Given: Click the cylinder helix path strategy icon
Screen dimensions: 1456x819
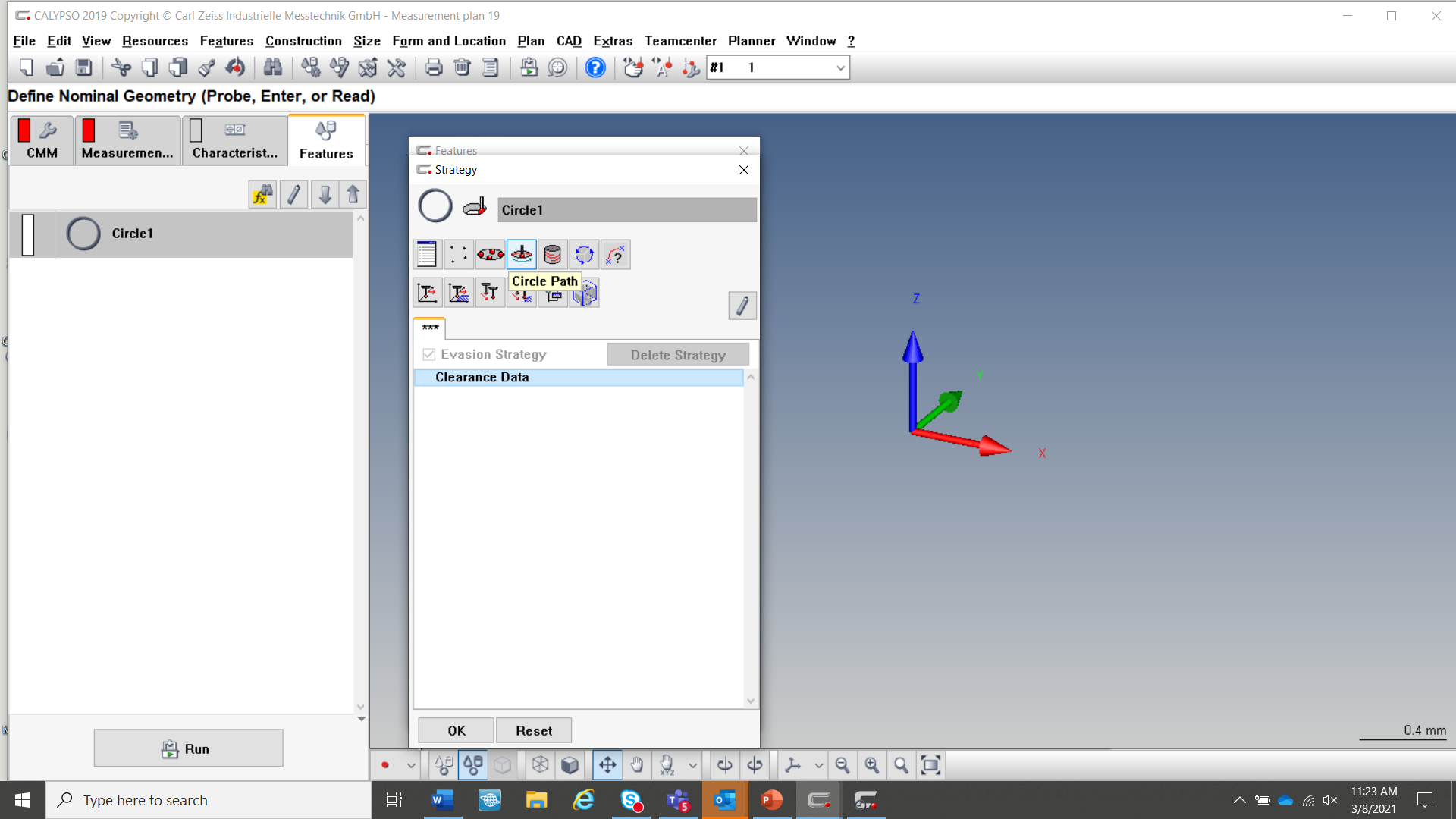Looking at the screenshot, I should [553, 255].
